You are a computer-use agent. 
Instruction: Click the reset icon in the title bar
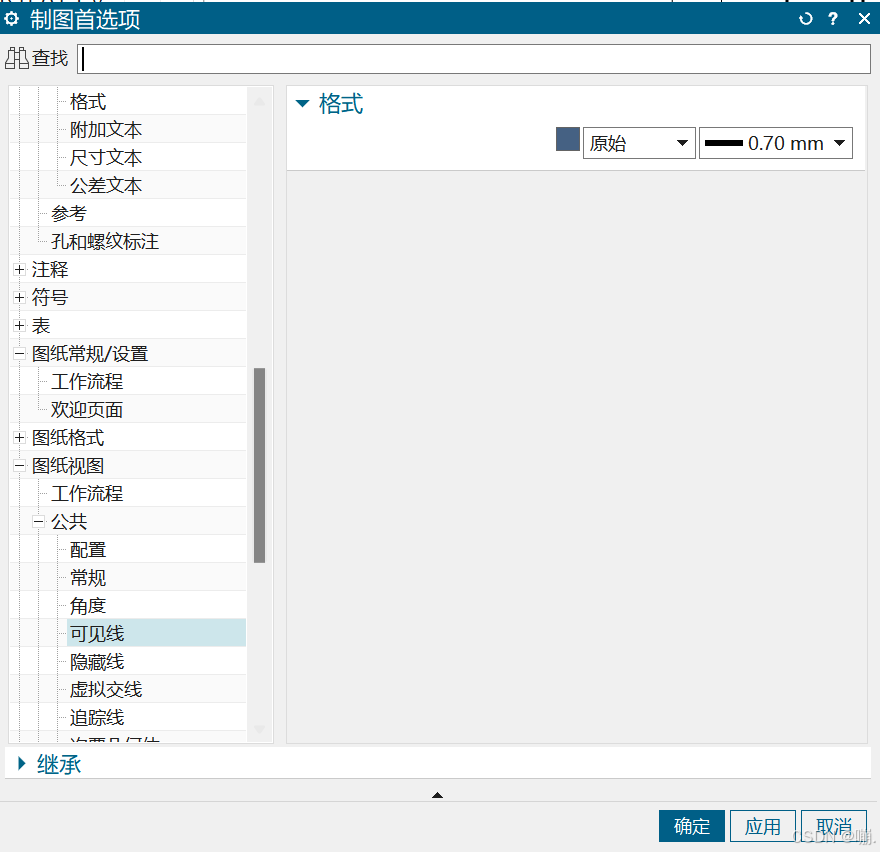click(x=806, y=19)
